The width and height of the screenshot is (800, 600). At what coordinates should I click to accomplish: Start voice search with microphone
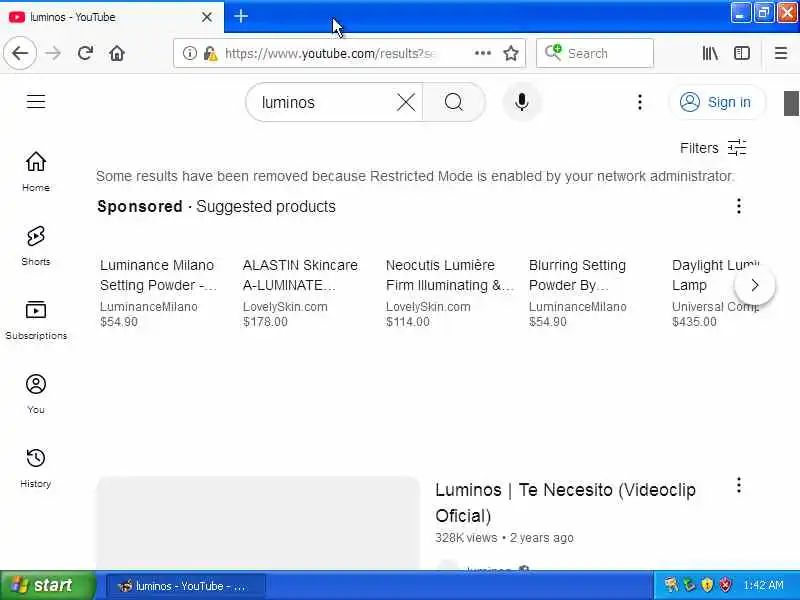[521, 102]
